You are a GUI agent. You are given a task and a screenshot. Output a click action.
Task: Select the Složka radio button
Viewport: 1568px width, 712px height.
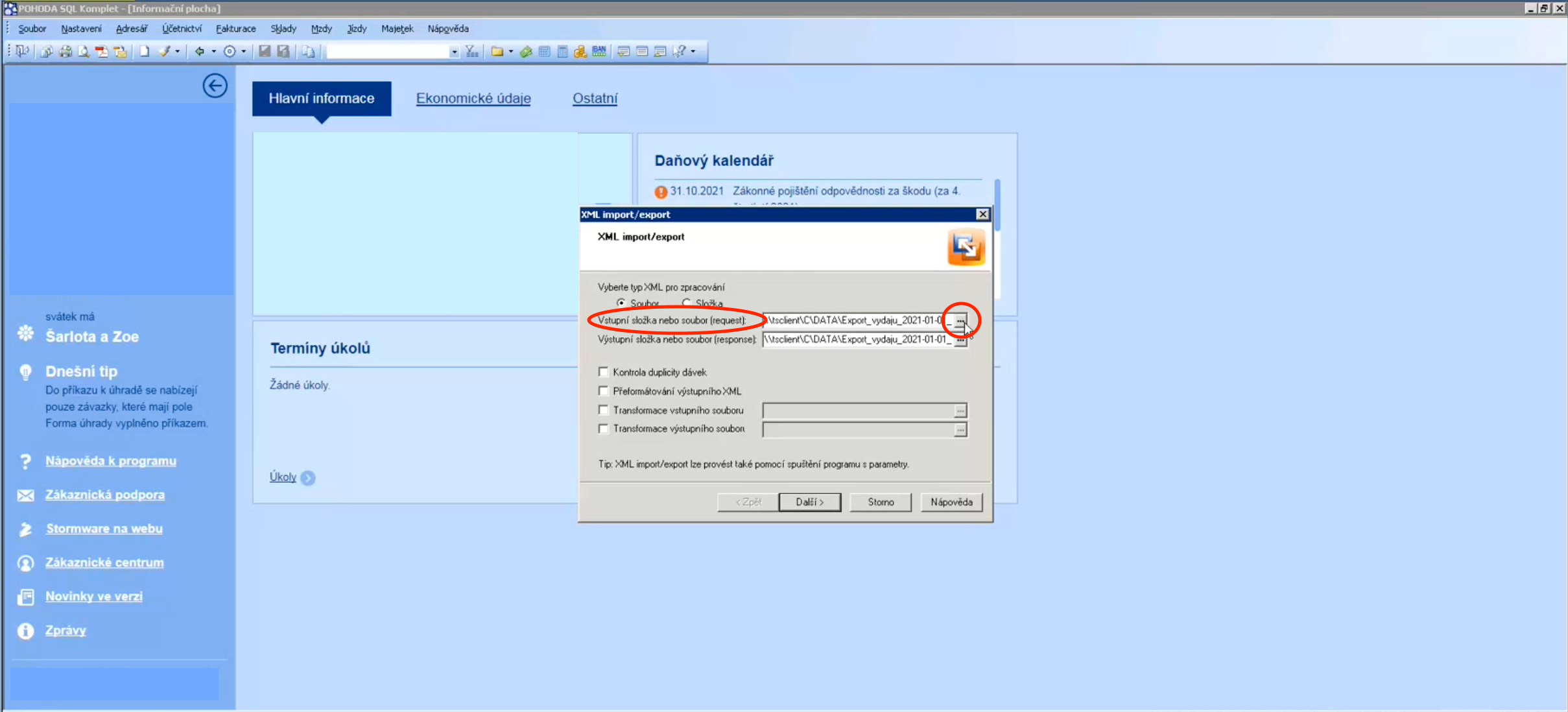(x=687, y=303)
